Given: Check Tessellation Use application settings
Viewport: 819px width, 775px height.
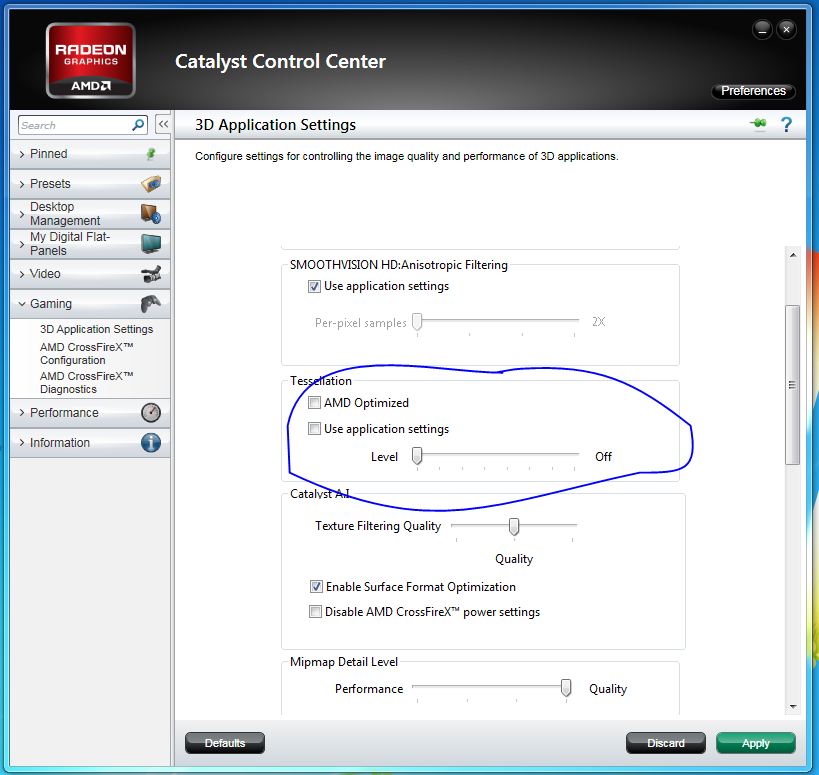Looking at the screenshot, I should coord(314,429).
